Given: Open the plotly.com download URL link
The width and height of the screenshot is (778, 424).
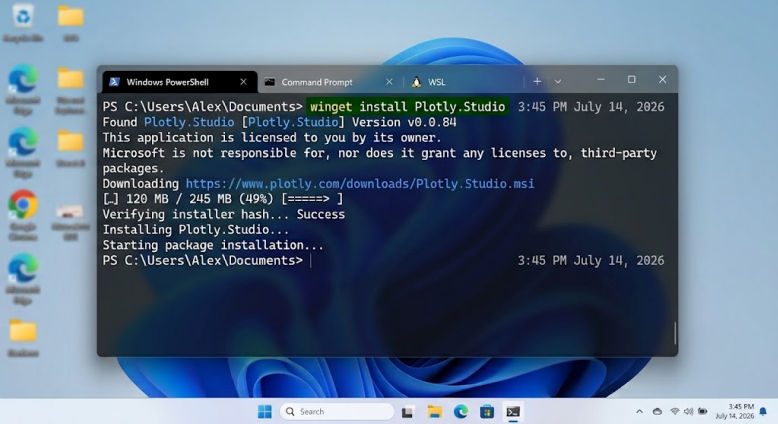Looking at the screenshot, I should (x=360, y=184).
